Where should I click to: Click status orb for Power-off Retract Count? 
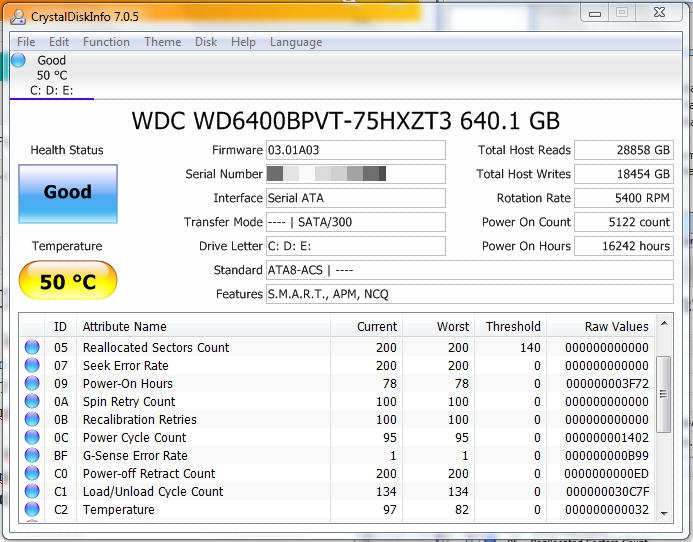[x=32, y=473]
